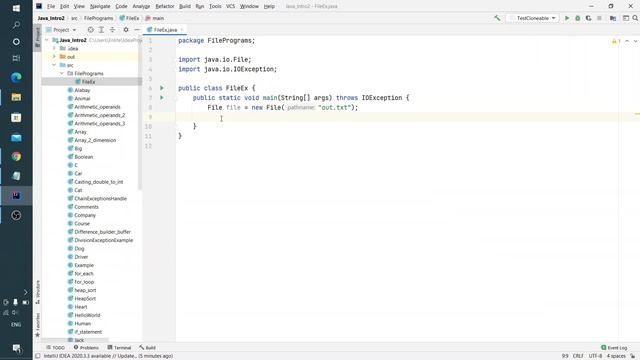The image size is (640, 360).
Task: Select the FileEx.java editor tab
Action: tap(165, 30)
